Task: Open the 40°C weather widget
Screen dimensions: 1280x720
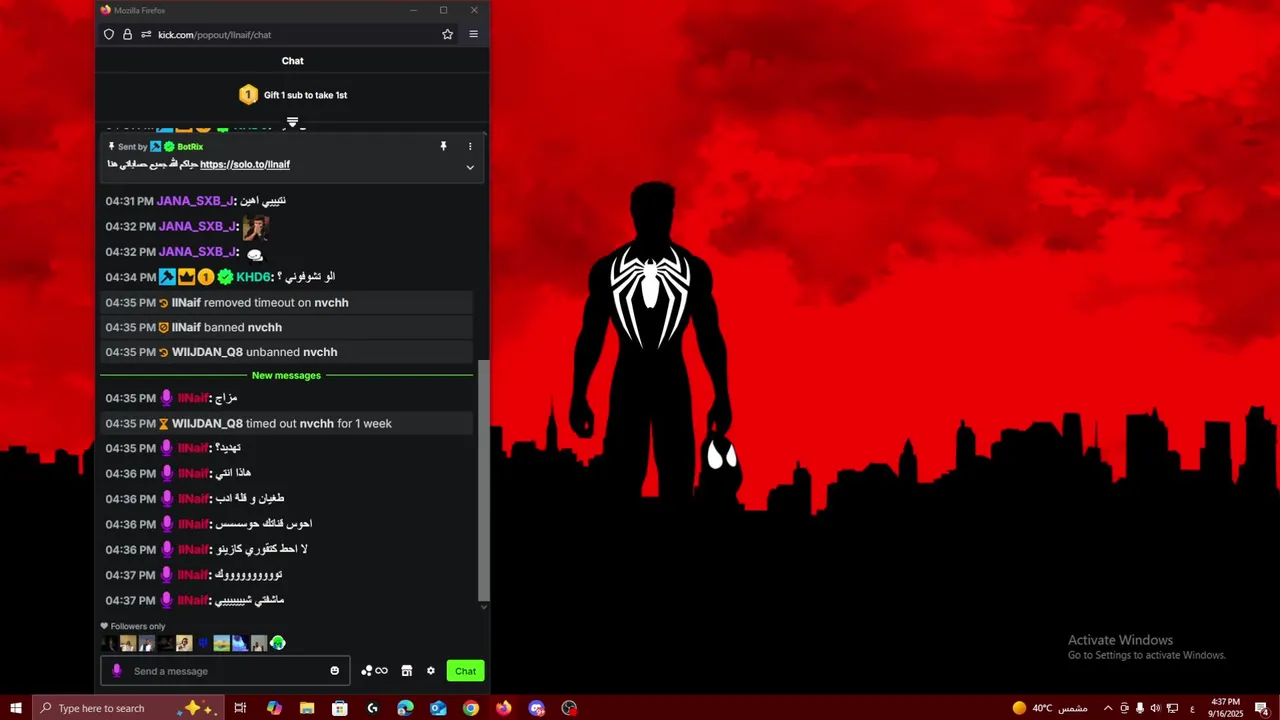Action: 1049,708
